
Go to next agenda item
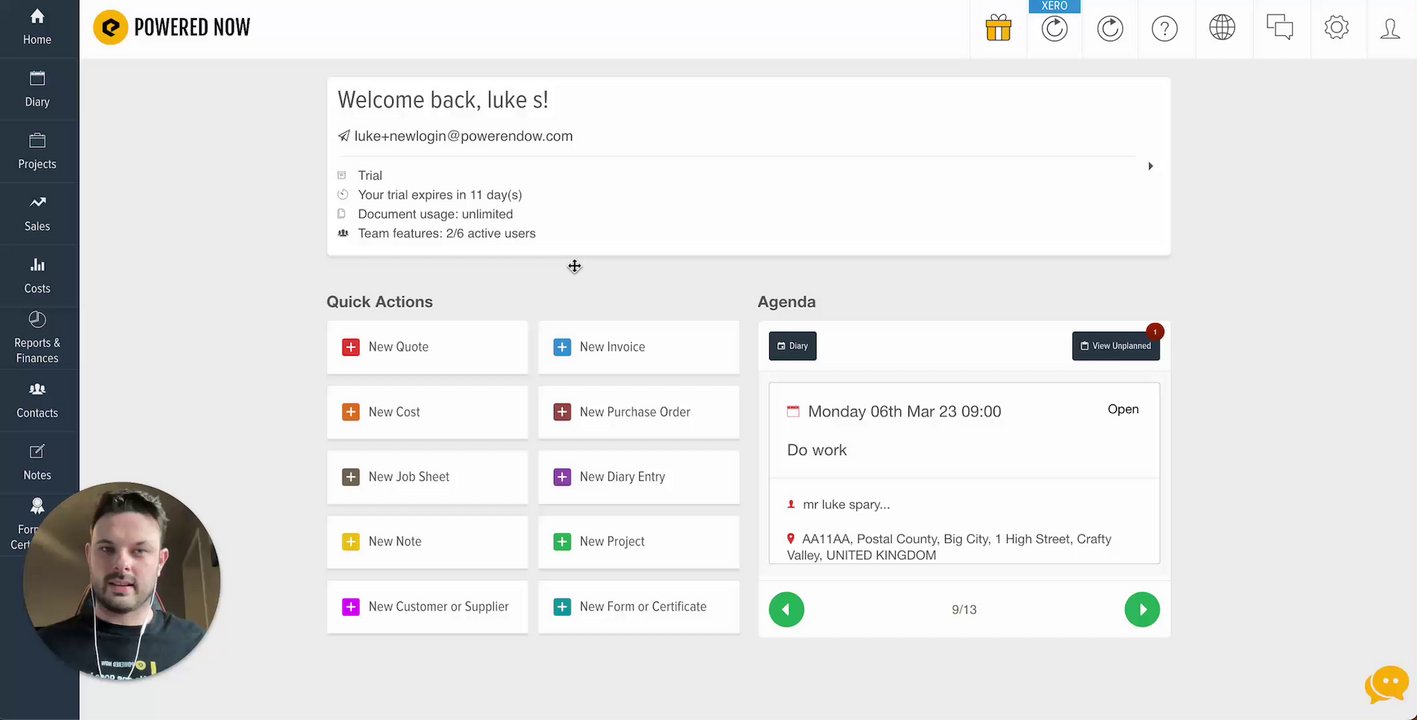(1142, 609)
